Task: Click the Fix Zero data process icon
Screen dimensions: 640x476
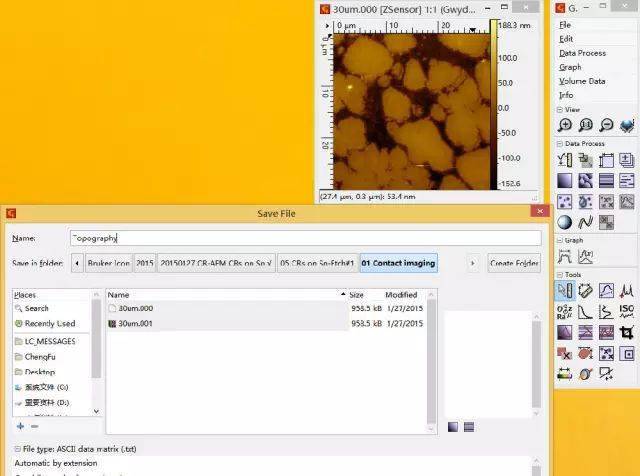Action: tap(565, 160)
